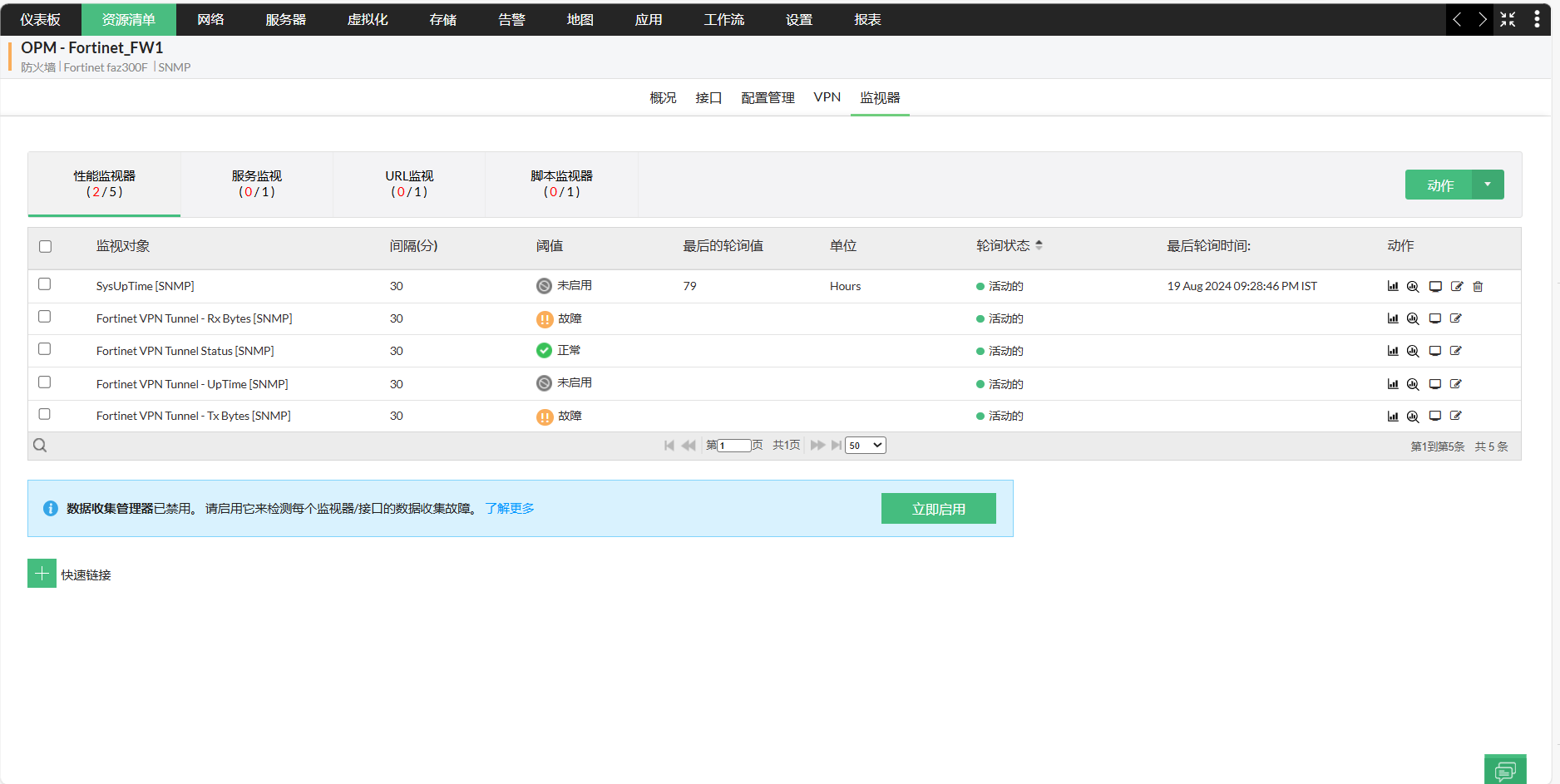The width and height of the screenshot is (1560, 784).
Task: Open the three-dot menu in top bar
Action: click(x=1537, y=19)
